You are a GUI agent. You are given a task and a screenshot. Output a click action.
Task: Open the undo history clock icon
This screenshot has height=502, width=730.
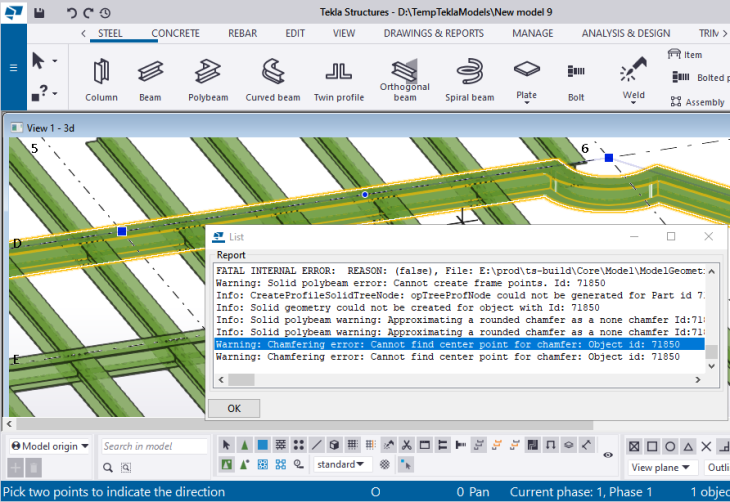[105, 13]
